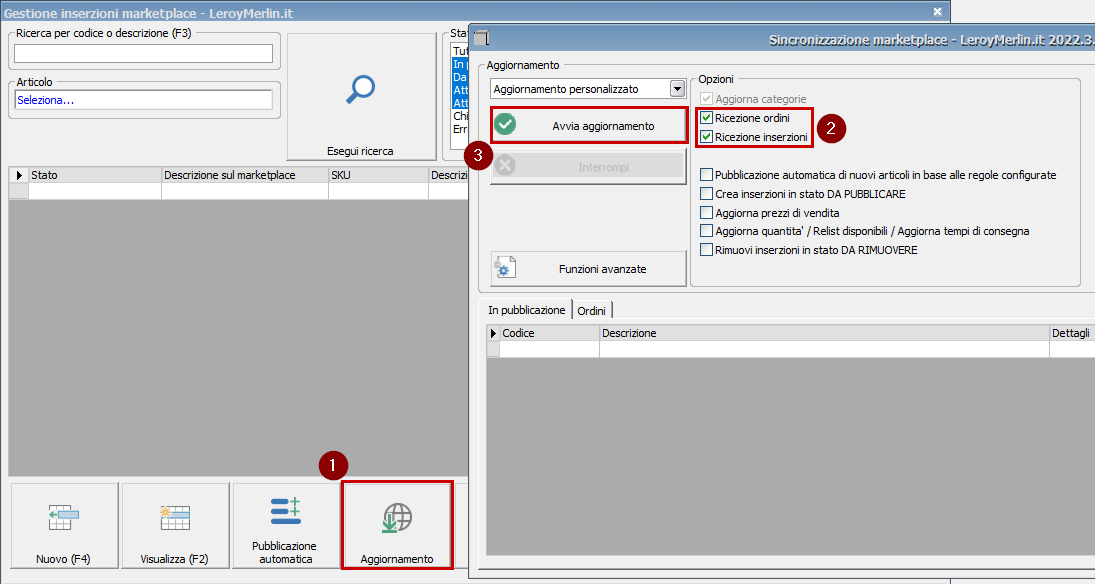Enable Rimuovi inserzioni in stato DA RIMUOVERE
1095x584 pixels.
click(x=707, y=249)
